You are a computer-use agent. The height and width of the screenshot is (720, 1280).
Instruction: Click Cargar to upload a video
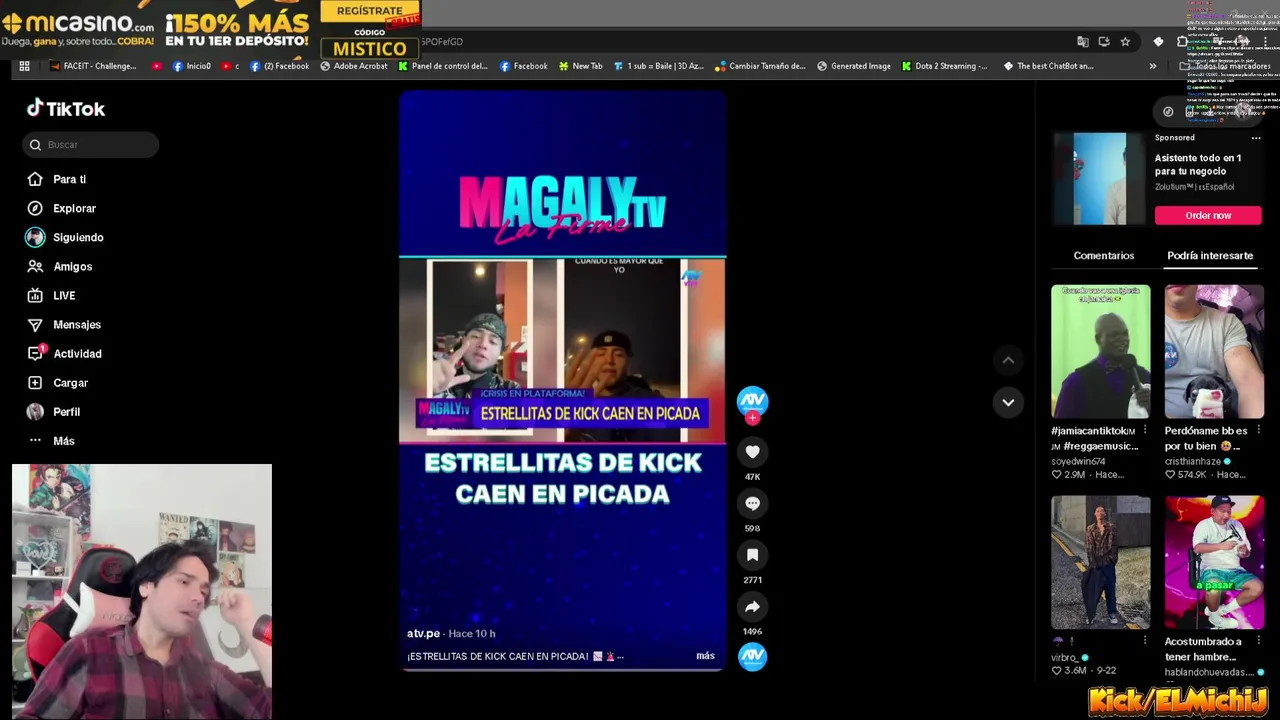pyautogui.click(x=70, y=382)
